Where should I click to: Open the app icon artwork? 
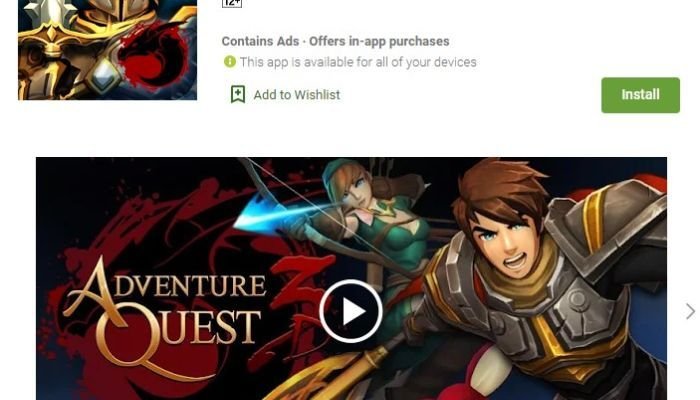coord(107,50)
